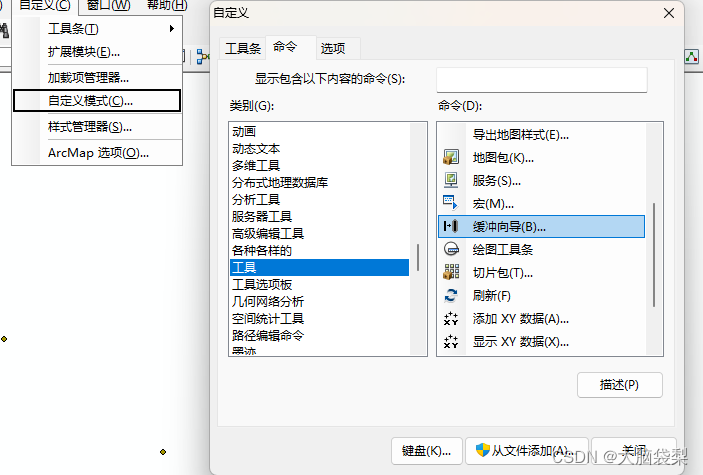This screenshot has width=703, height=475.
Task: Expand the 工具条(T) submenu arrow
Action: pyautogui.click(x=171, y=29)
